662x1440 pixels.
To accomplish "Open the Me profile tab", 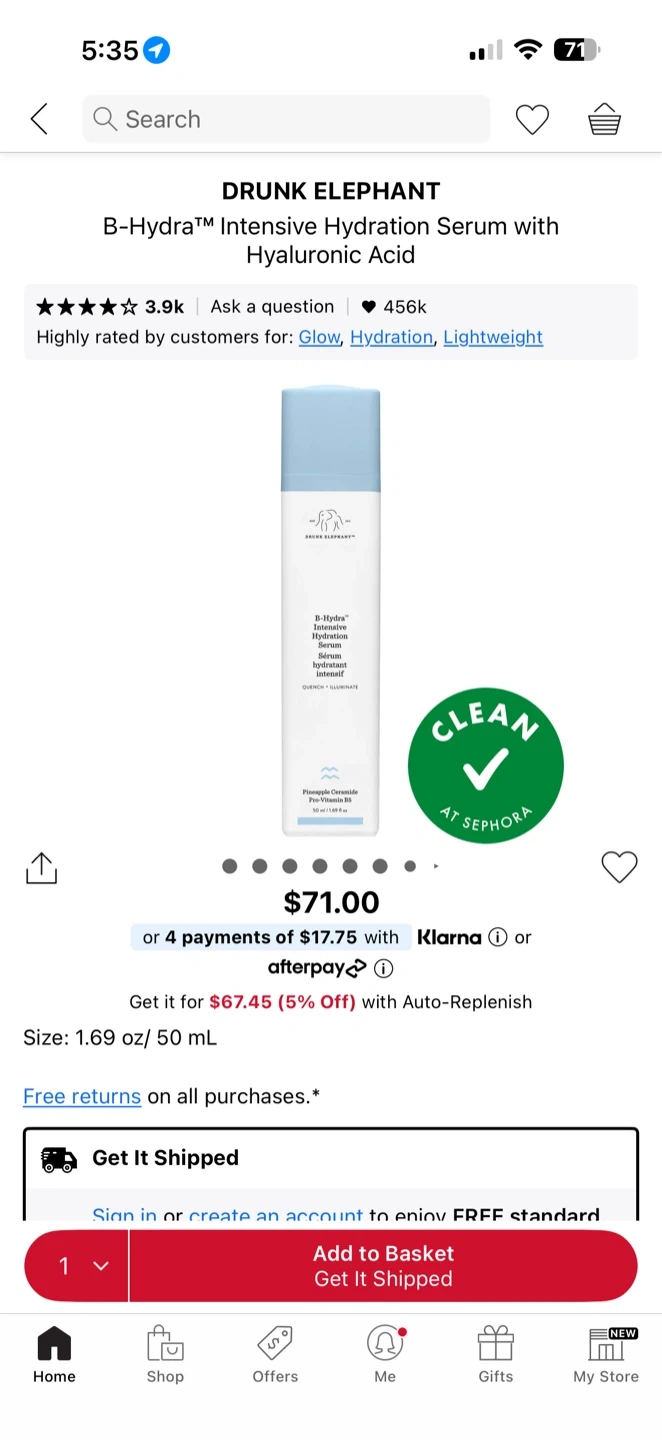I will click(385, 1355).
